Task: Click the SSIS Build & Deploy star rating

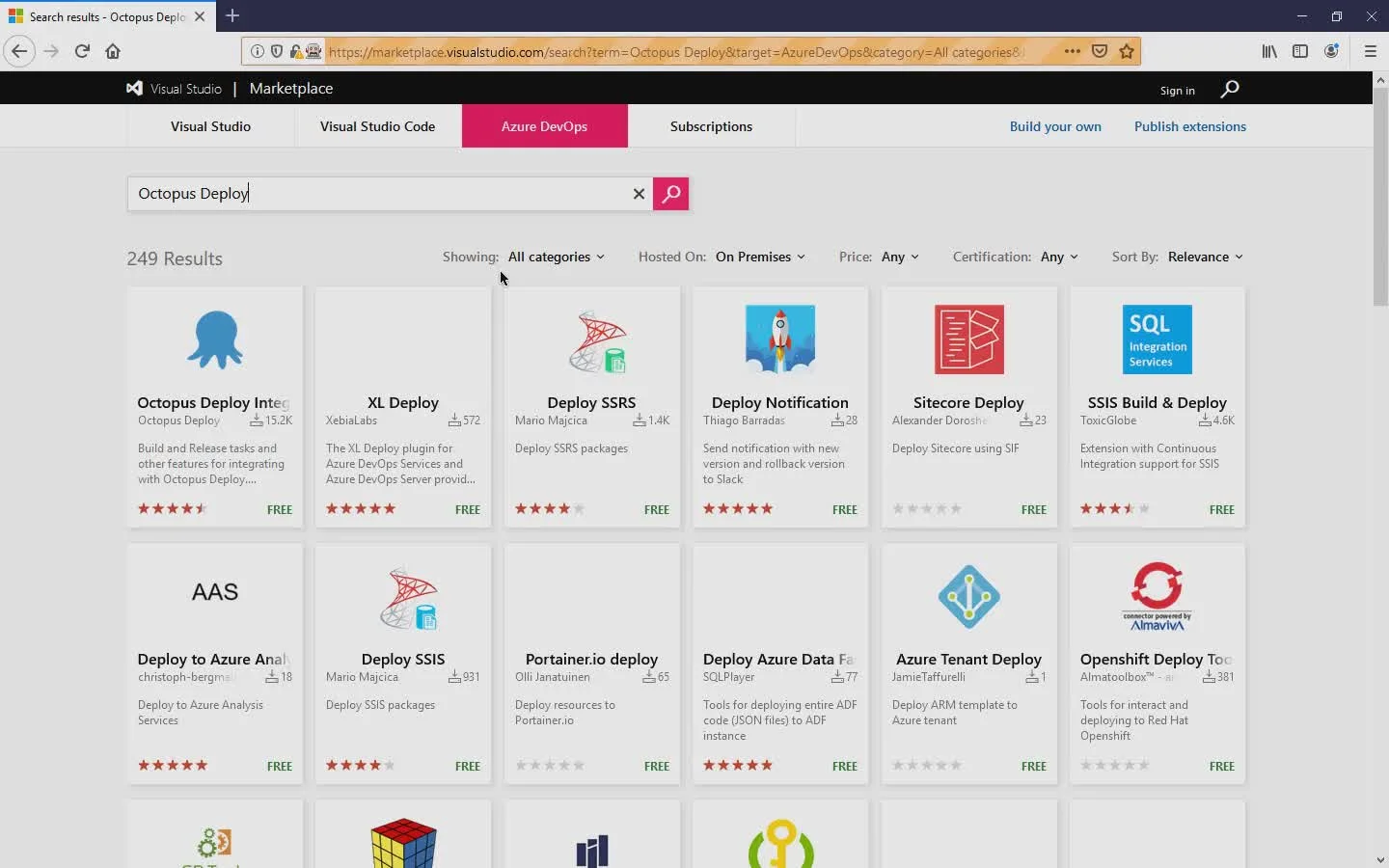Action: point(1115,509)
